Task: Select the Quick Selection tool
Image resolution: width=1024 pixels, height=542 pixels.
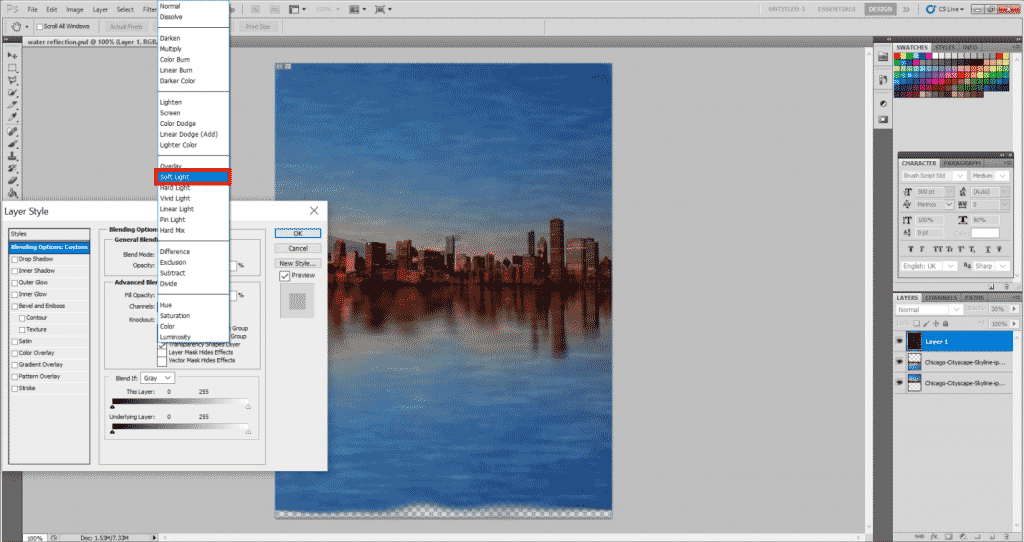Action: (x=12, y=93)
